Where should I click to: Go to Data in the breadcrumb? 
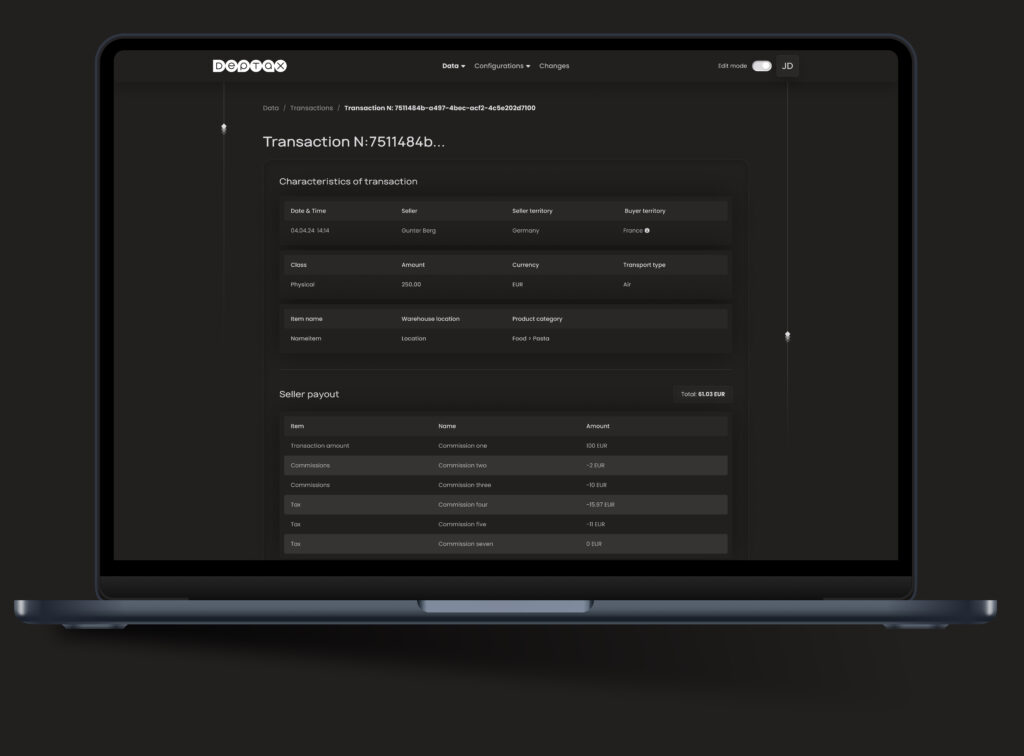coord(271,108)
